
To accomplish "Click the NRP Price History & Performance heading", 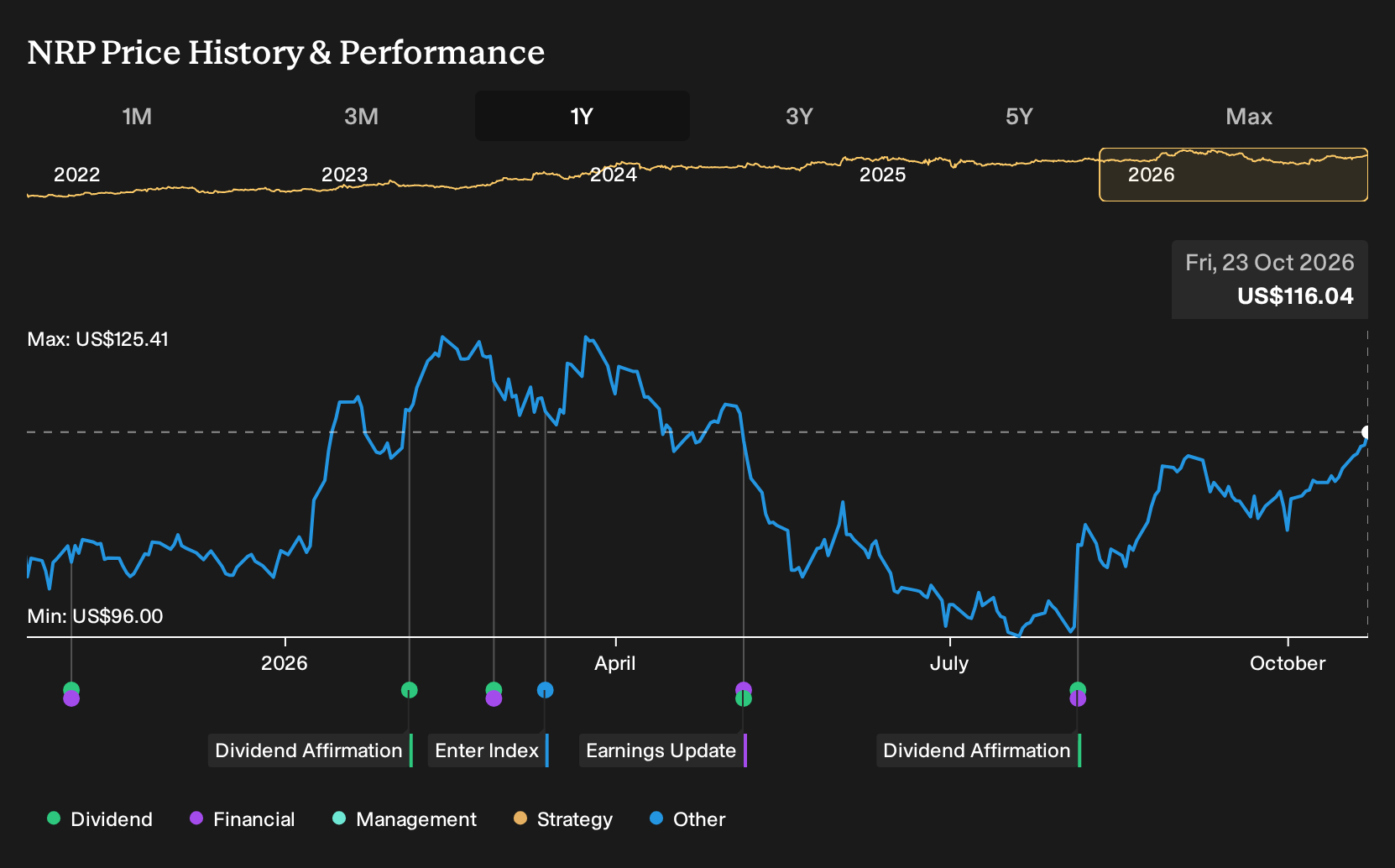I will click(x=286, y=52).
